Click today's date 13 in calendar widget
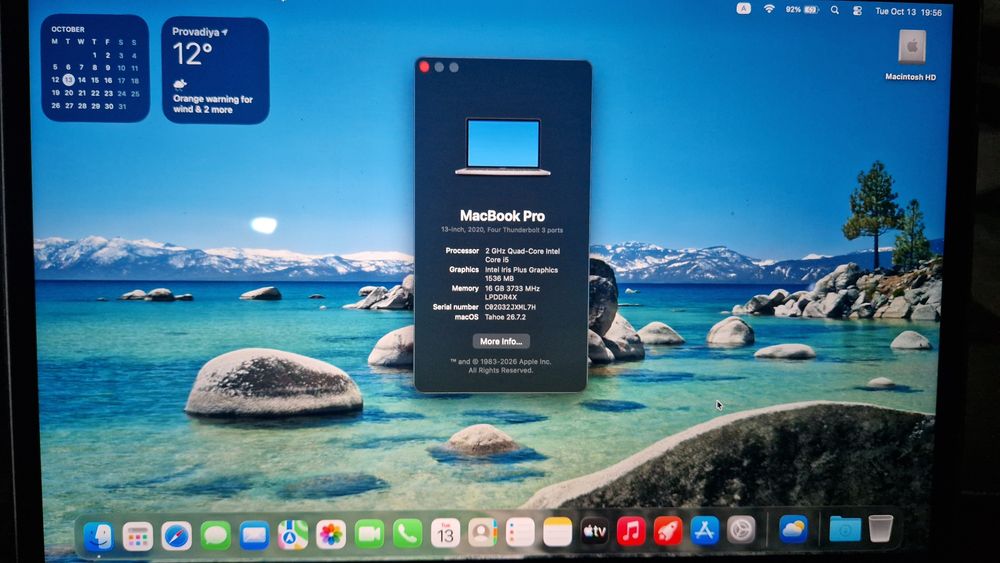 pyautogui.click(x=68, y=80)
